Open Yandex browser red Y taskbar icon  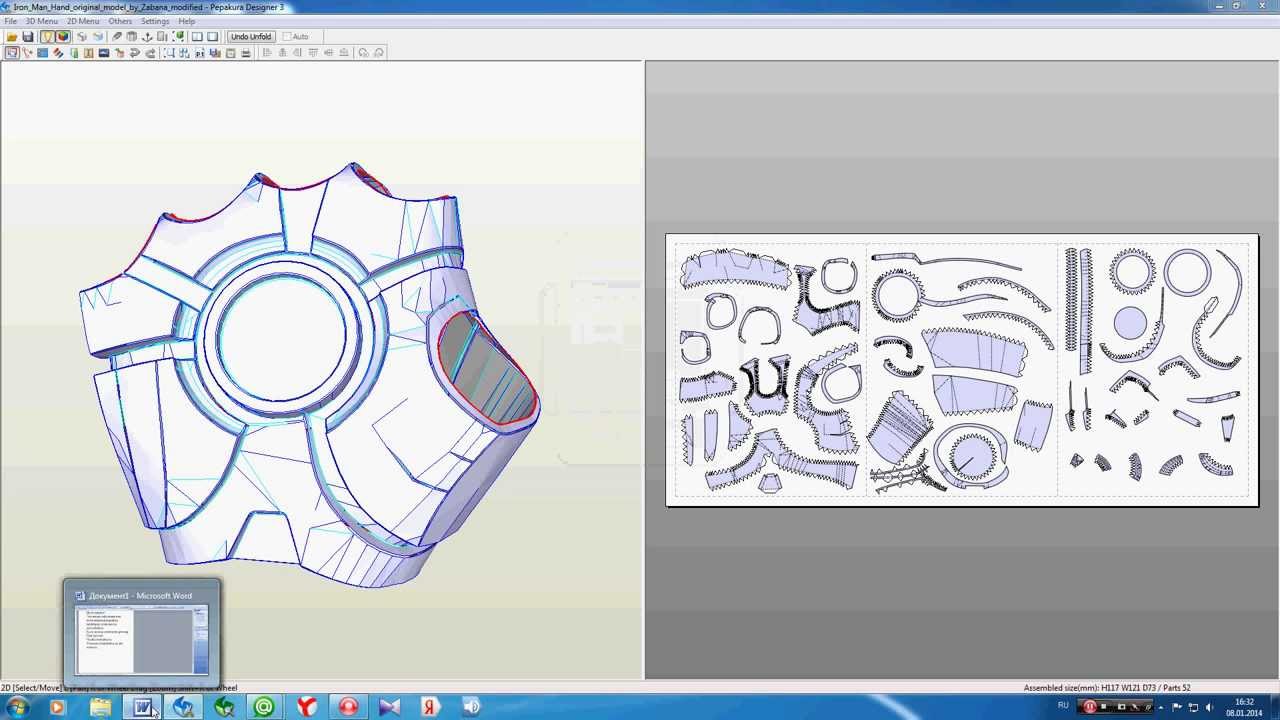click(x=307, y=707)
